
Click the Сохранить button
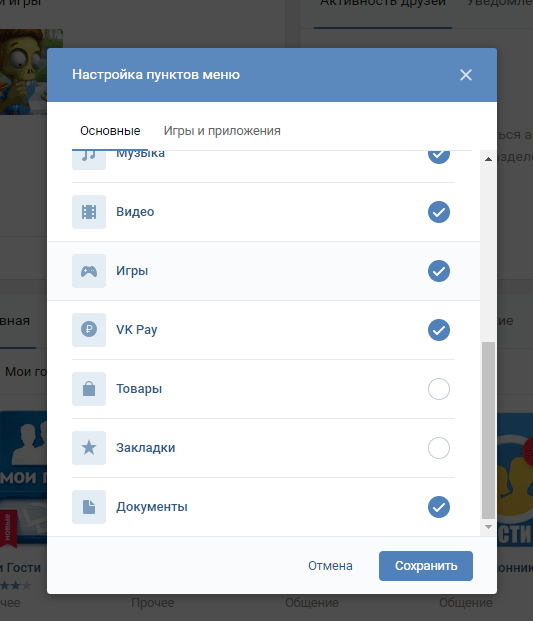426,566
